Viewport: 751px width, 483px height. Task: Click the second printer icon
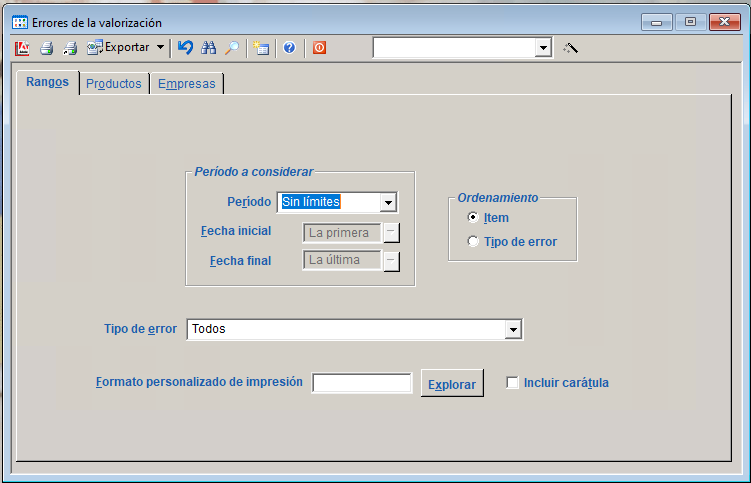[70, 47]
